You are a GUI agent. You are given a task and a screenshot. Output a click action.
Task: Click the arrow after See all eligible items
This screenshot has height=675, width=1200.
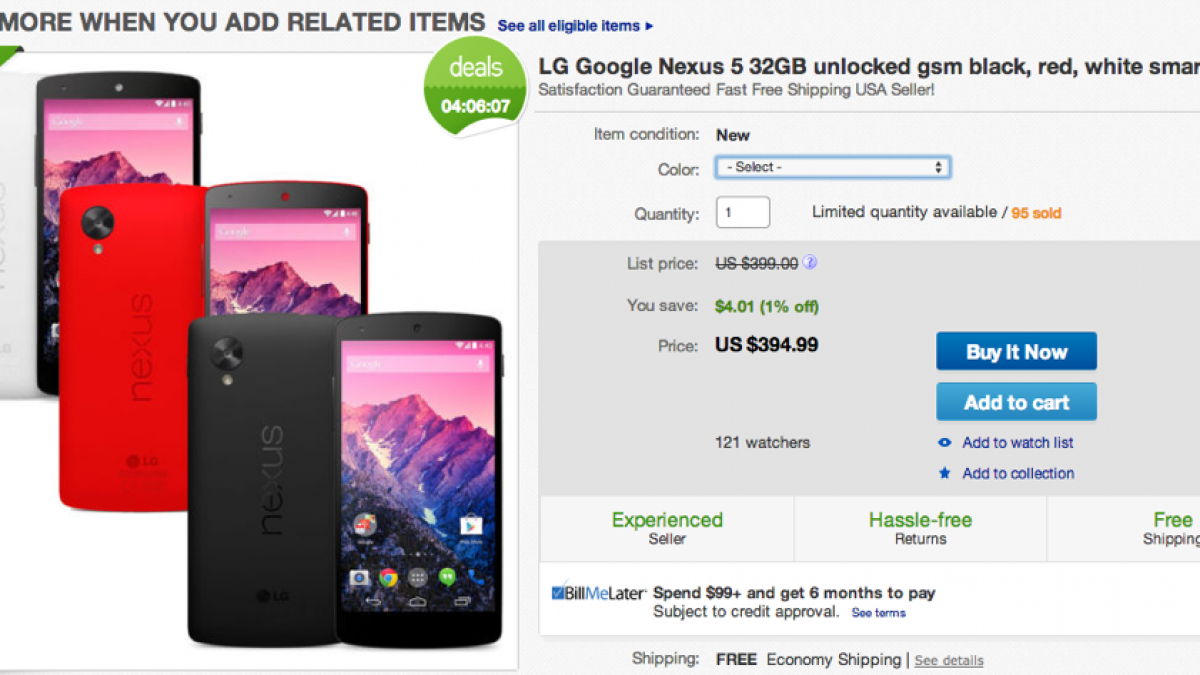click(x=650, y=26)
